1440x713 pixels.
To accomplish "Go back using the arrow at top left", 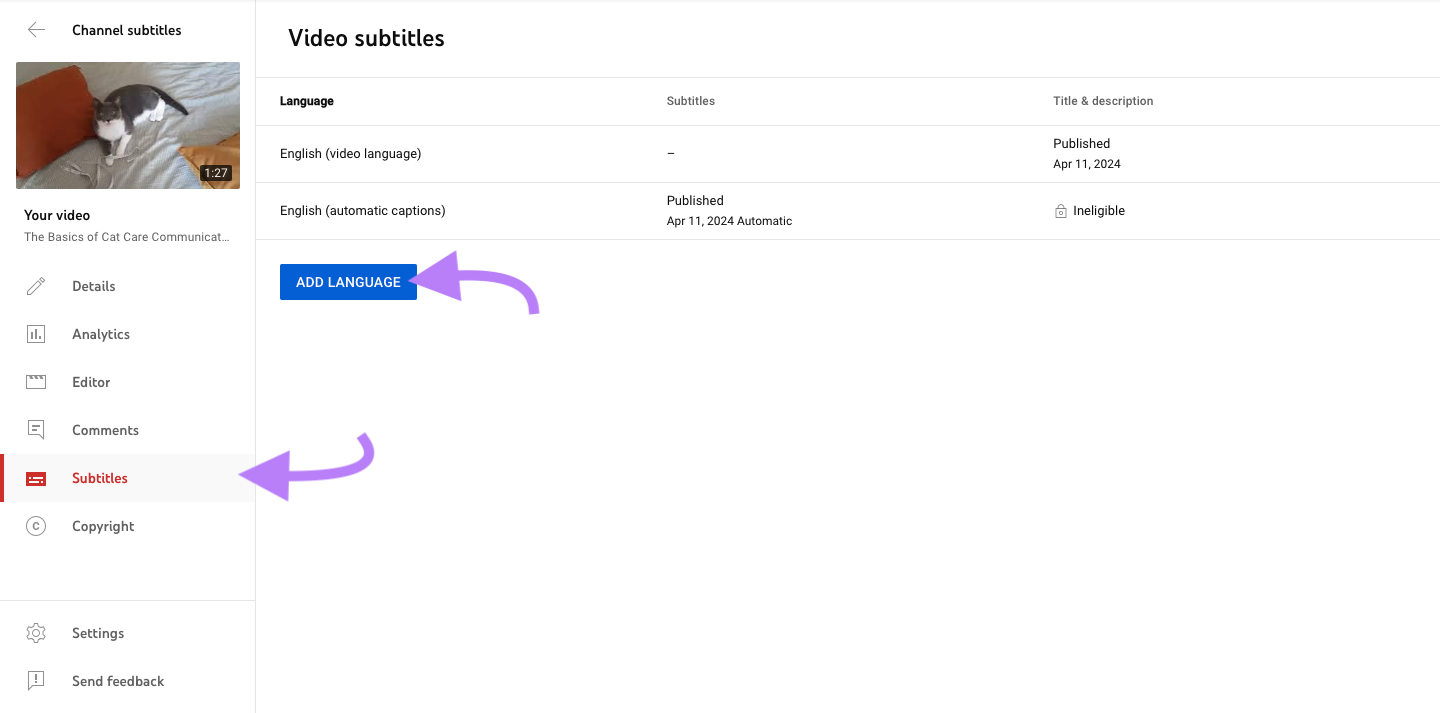I will point(36,29).
